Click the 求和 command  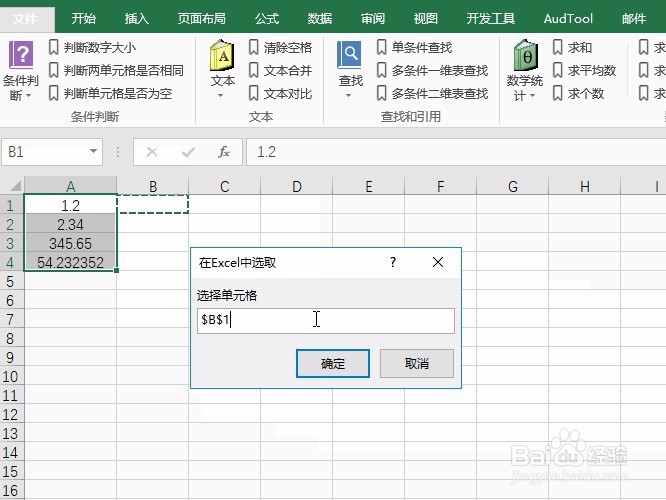click(572, 47)
